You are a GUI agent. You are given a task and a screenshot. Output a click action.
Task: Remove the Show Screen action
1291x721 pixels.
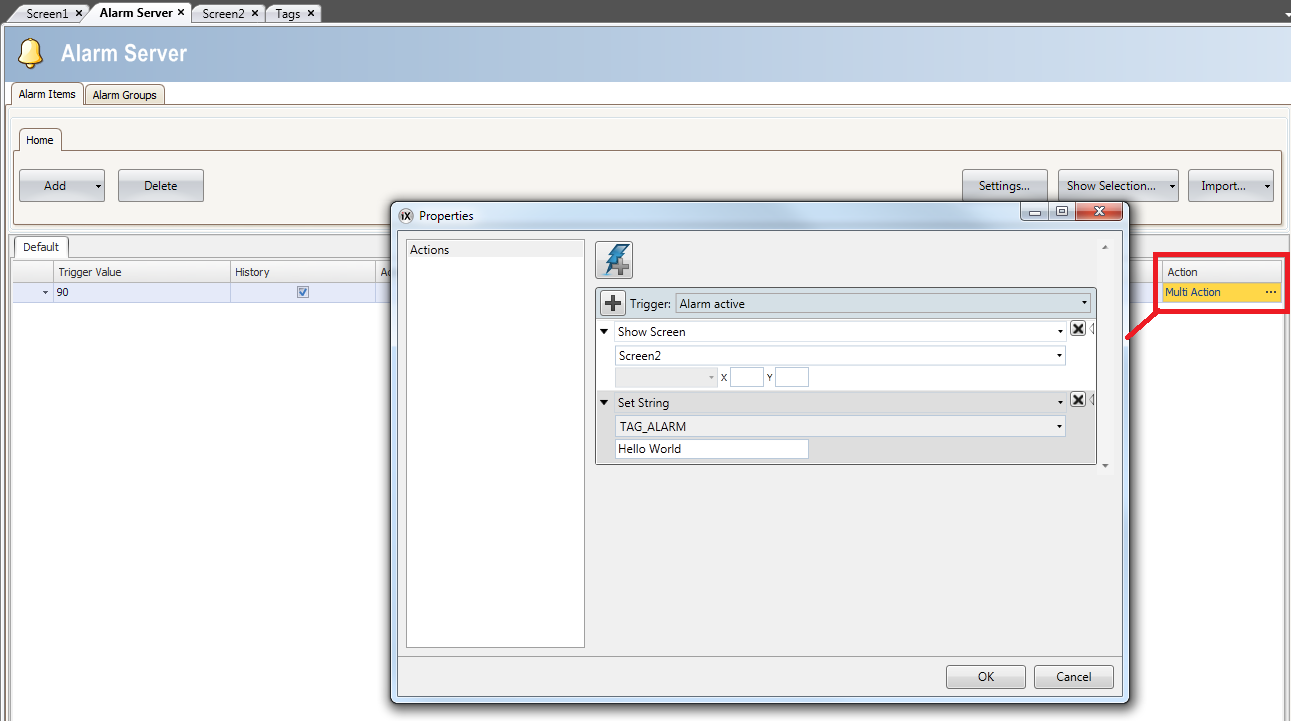[x=1078, y=329]
